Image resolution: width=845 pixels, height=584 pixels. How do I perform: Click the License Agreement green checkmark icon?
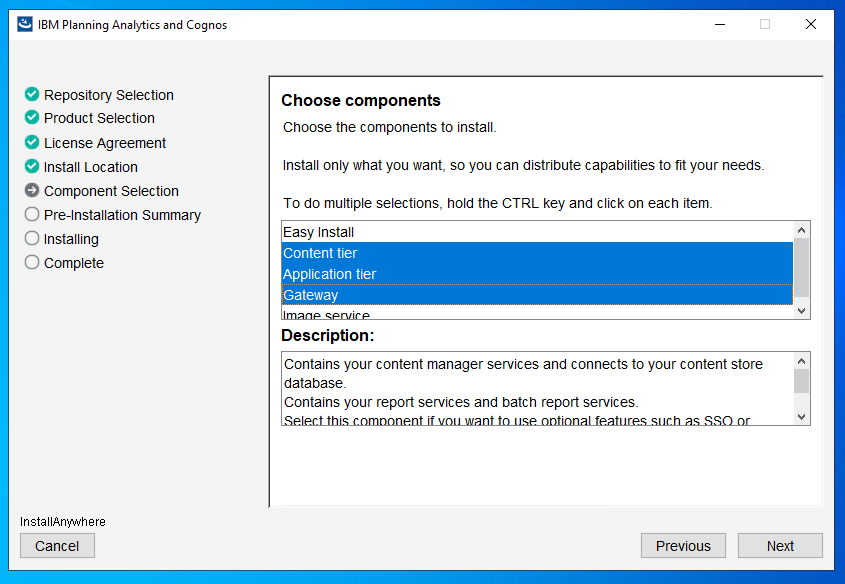[32, 142]
